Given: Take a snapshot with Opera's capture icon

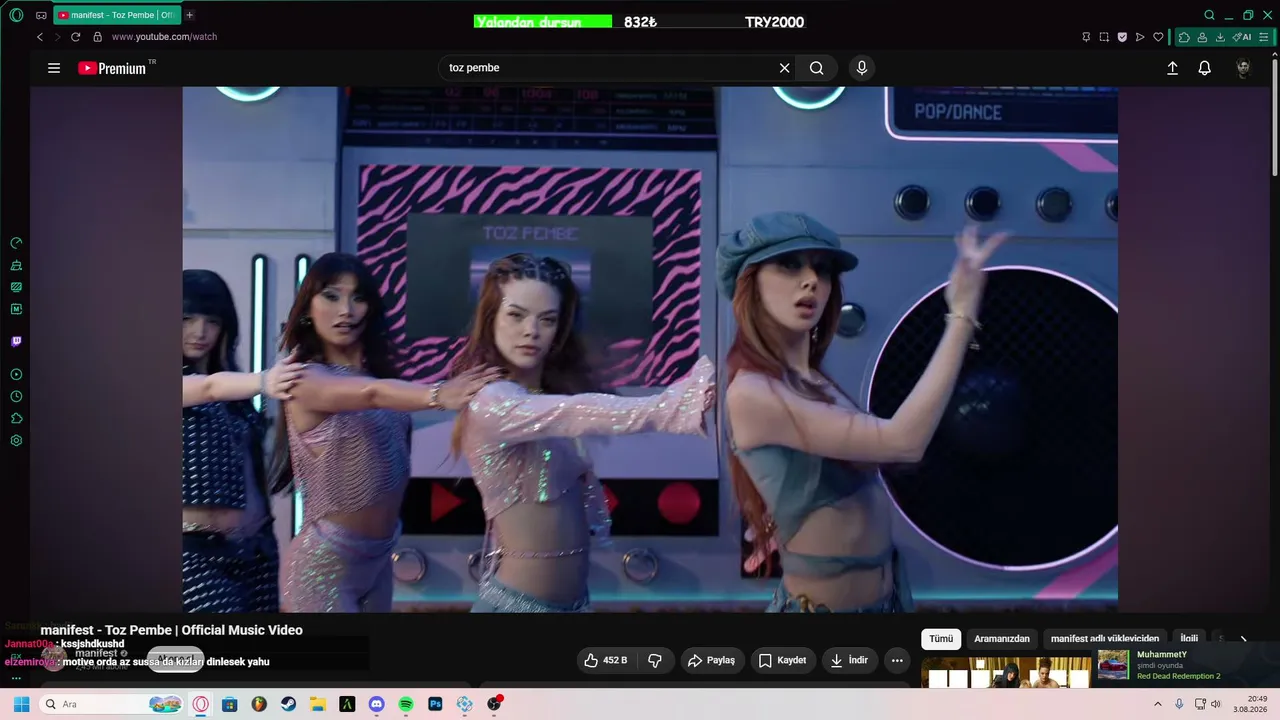Looking at the screenshot, I should 1104,37.
